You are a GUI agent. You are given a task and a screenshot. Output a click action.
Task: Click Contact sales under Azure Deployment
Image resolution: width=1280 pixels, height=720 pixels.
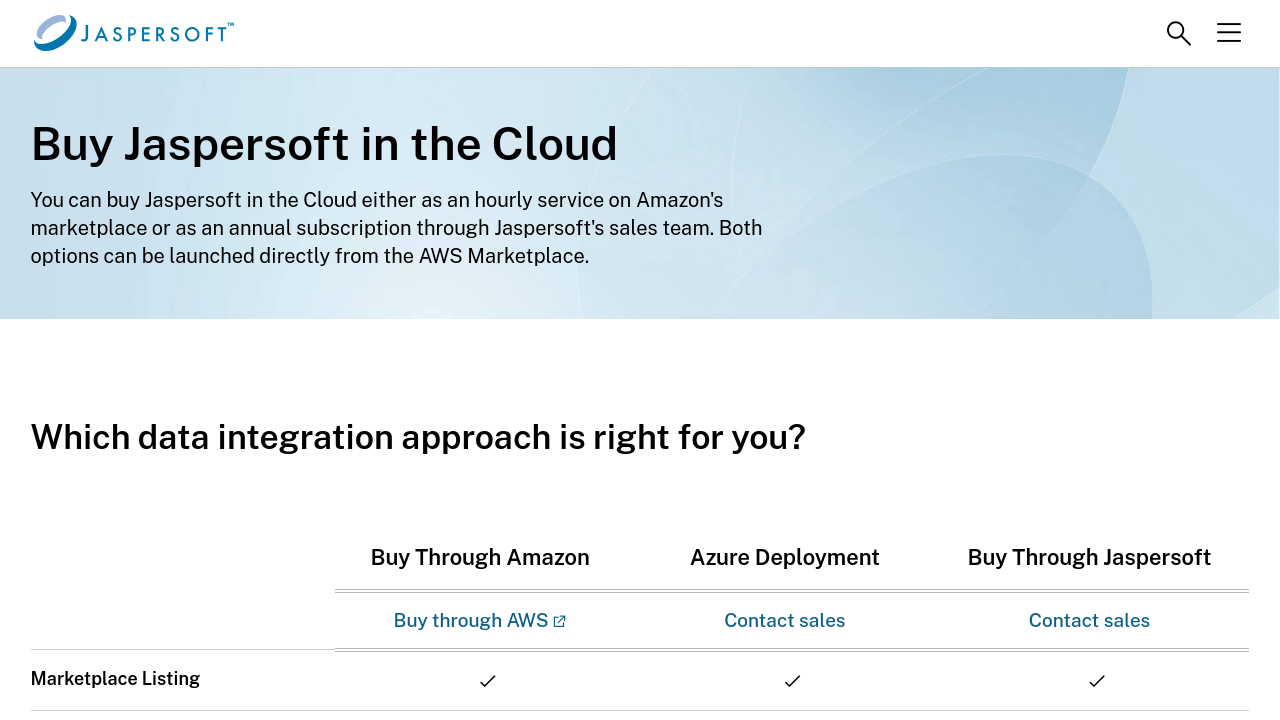point(784,620)
